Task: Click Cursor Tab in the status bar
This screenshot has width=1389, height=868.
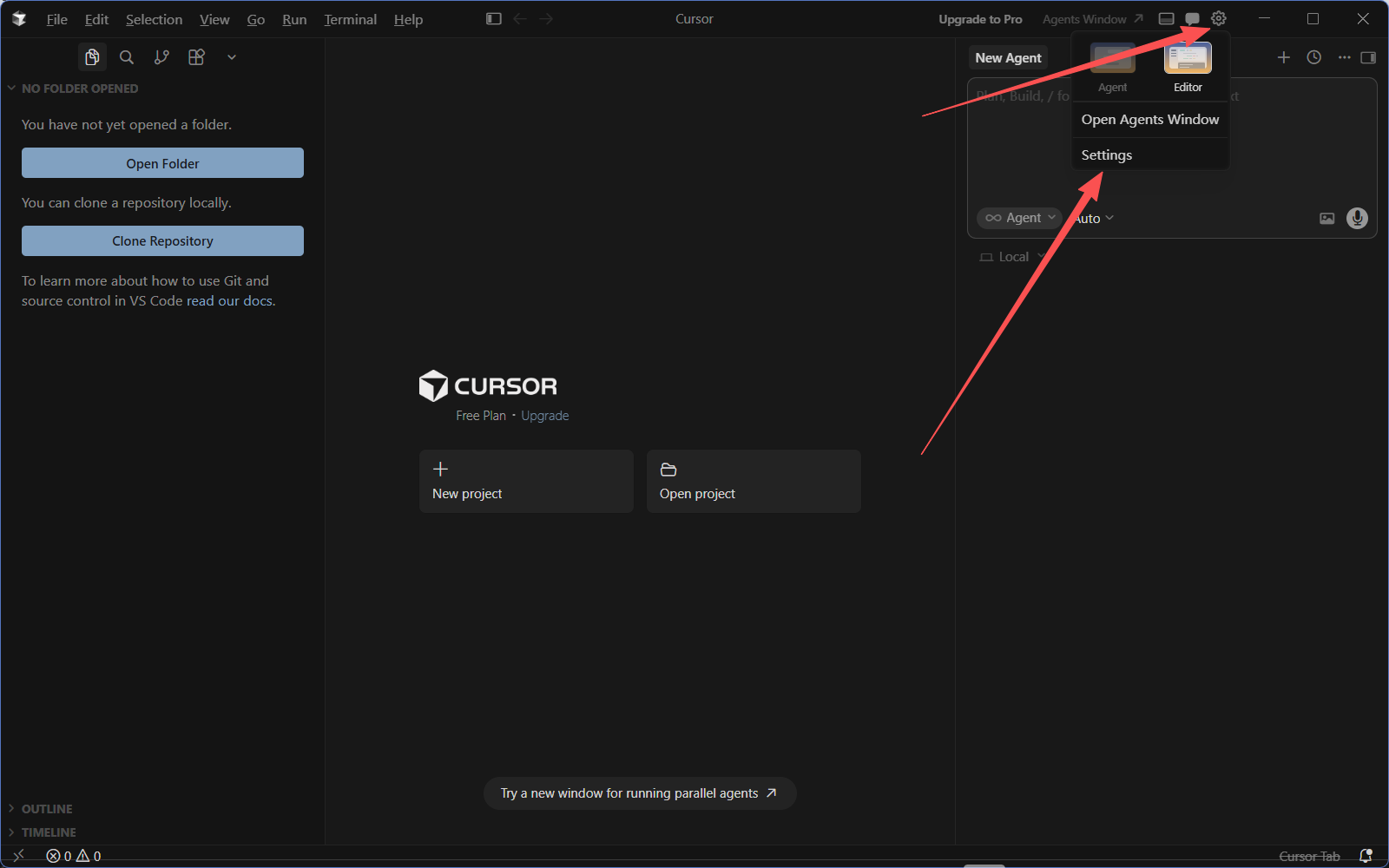Action: point(1309,857)
